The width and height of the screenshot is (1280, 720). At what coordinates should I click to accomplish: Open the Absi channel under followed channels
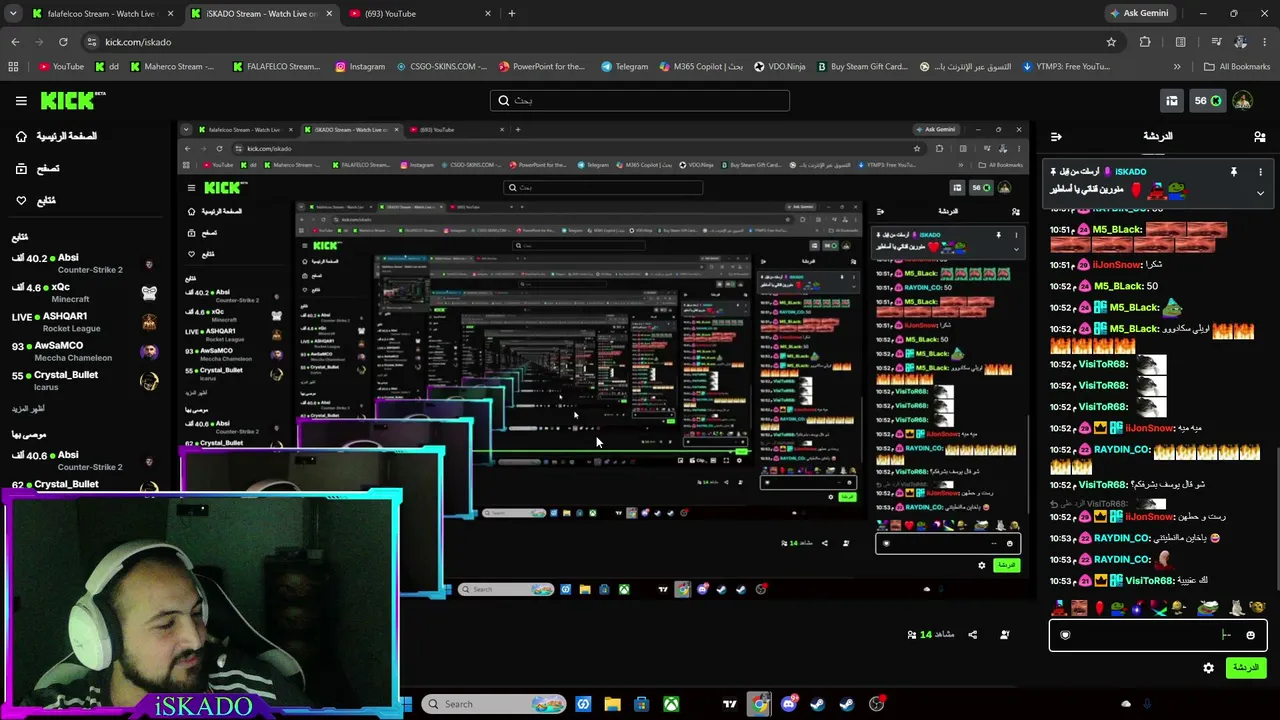(84, 263)
